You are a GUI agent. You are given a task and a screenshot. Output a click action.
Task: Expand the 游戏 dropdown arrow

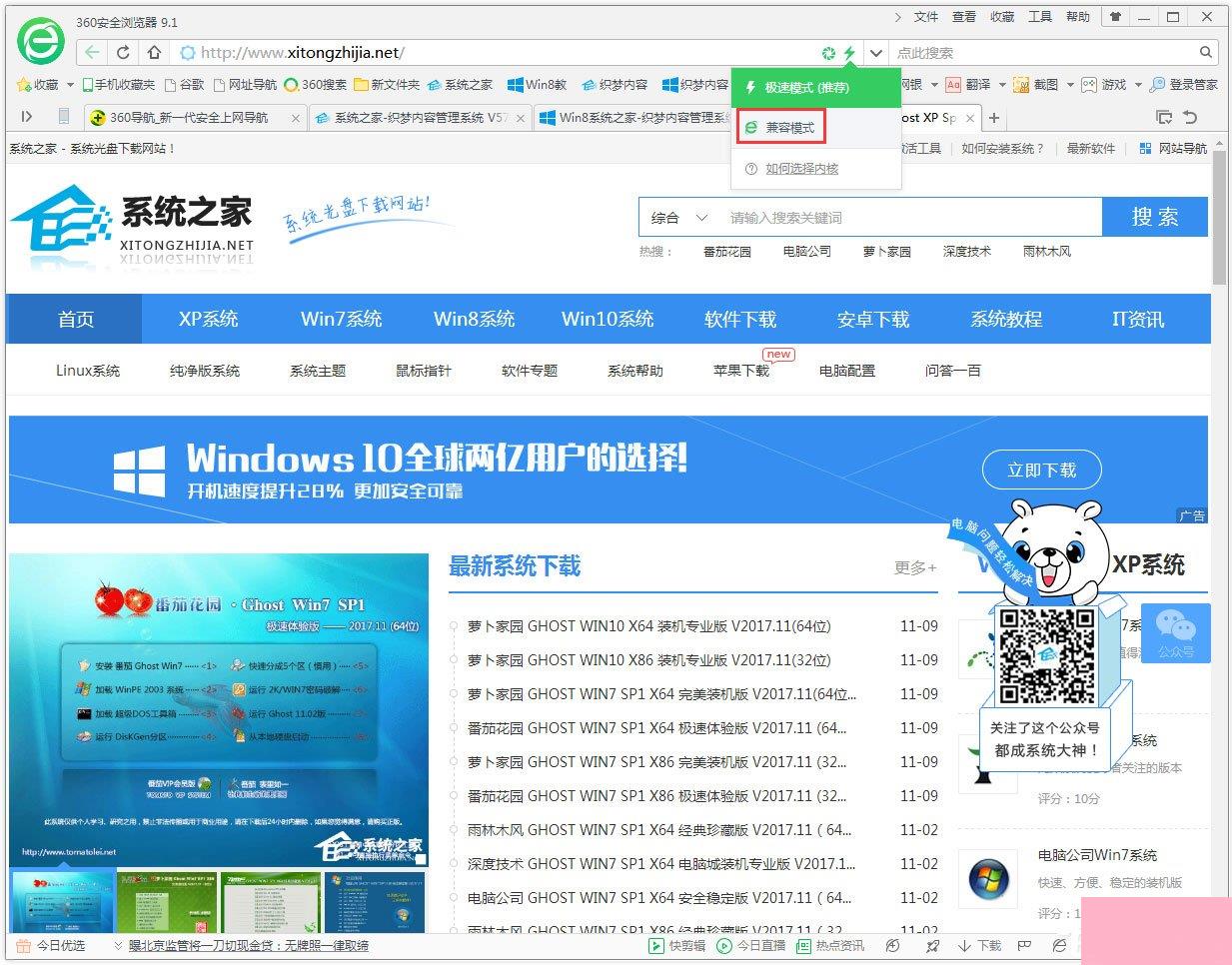[x=1137, y=85]
